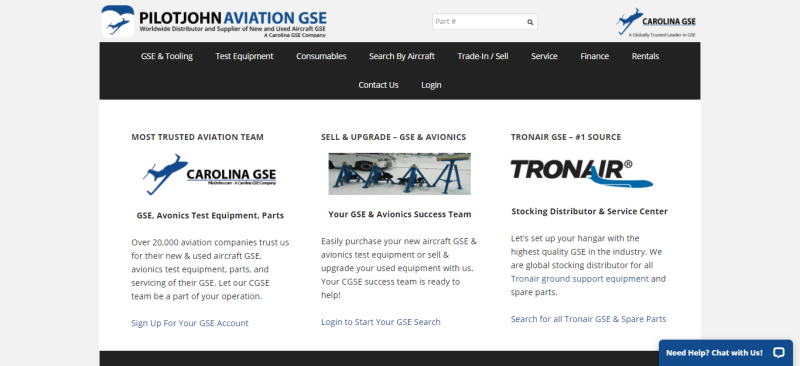Click the chat bubble icon
Viewport: 800px width, 366px height.
pyautogui.click(x=778, y=352)
